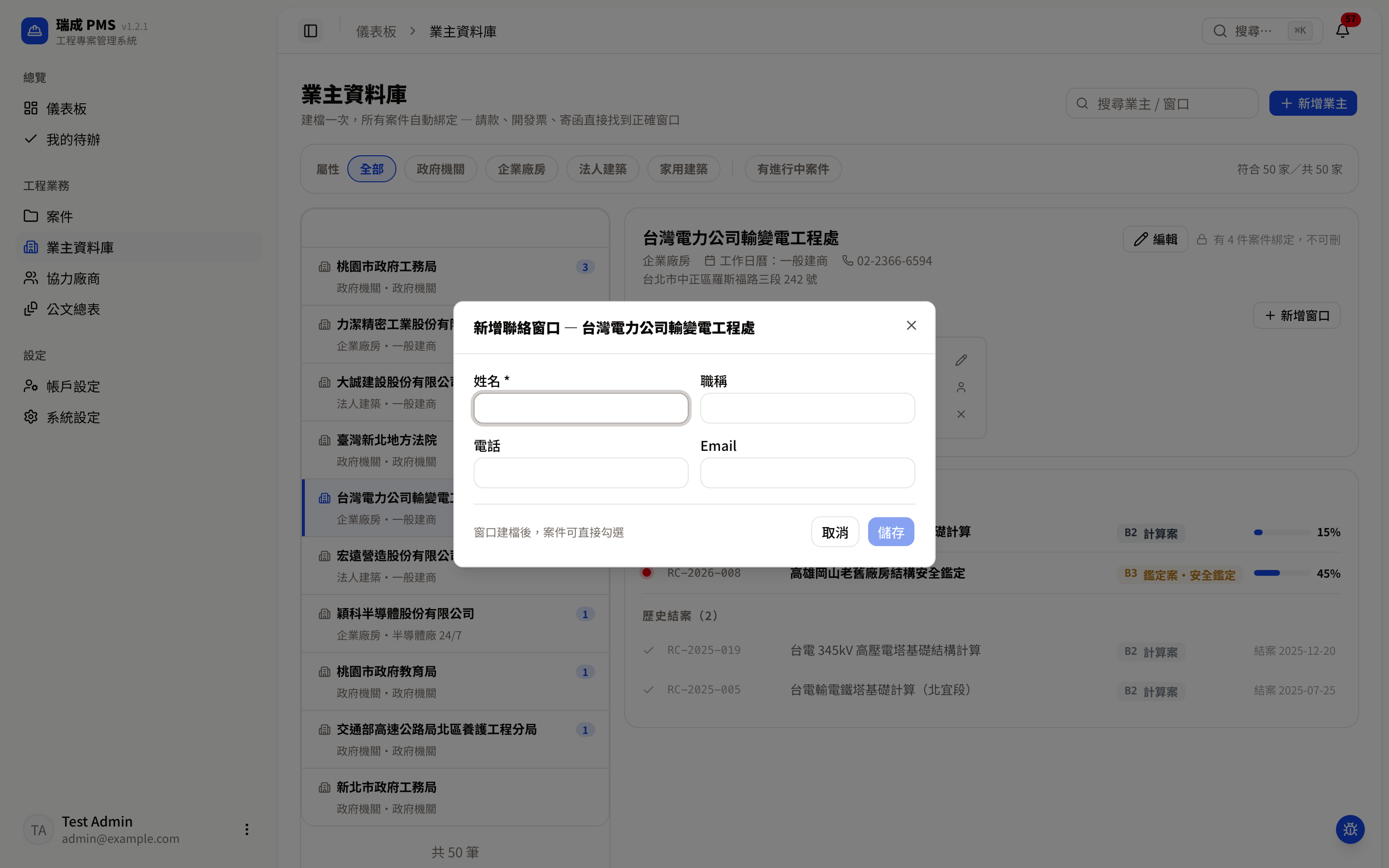1389x868 pixels.
Task: Open 協力廠商 in the sidebar
Action: point(139,278)
